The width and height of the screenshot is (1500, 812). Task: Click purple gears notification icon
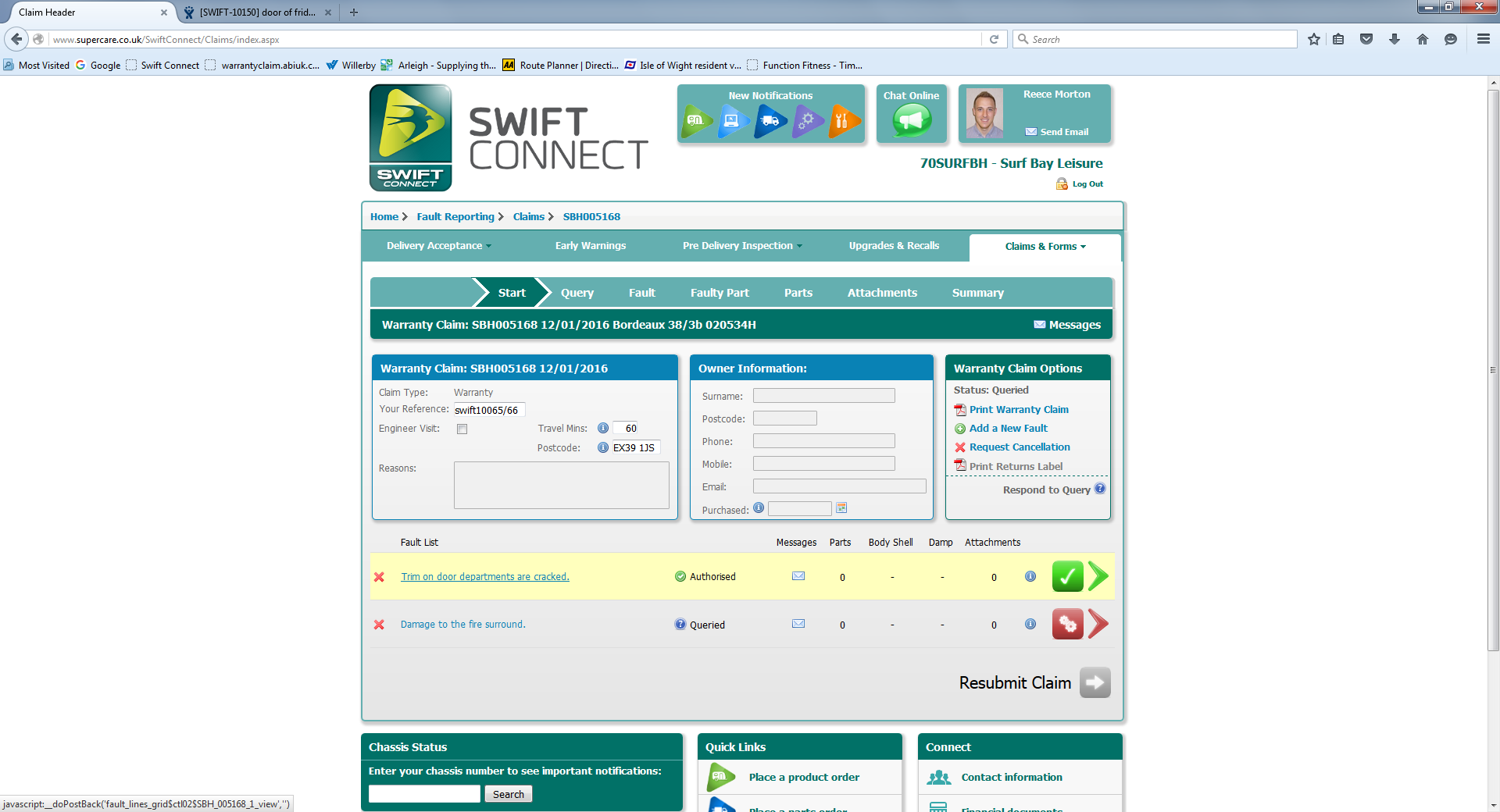coord(808,121)
